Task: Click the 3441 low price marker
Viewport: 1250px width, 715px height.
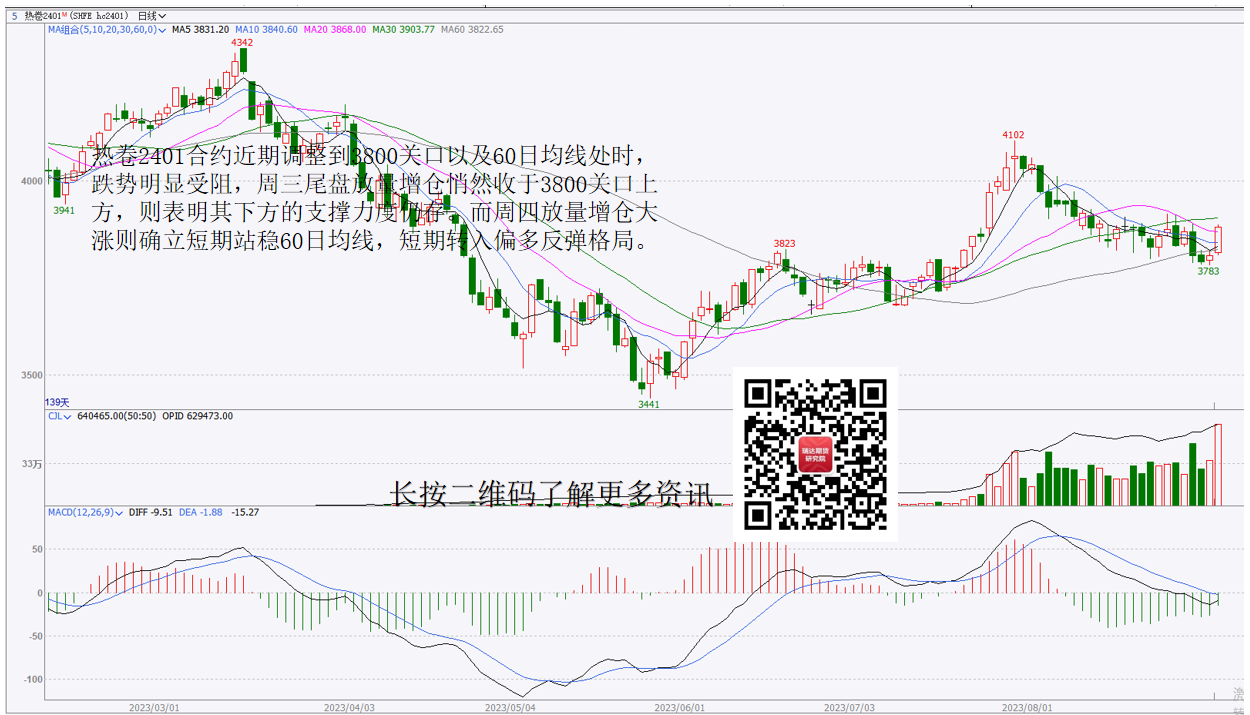Action: pos(649,404)
